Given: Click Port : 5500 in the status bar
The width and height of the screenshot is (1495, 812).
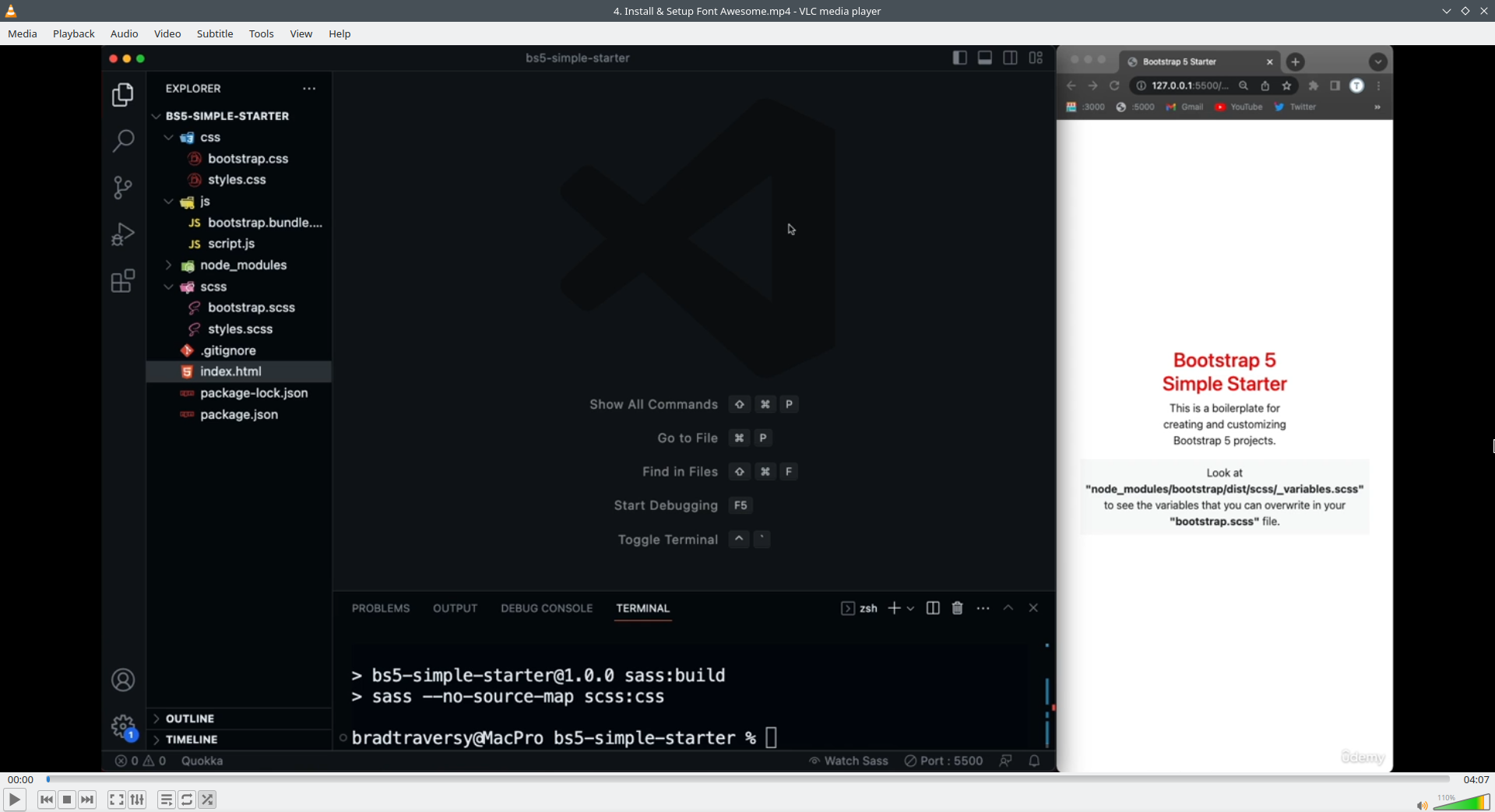Looking at the screenshot, I should coord(944,761).
